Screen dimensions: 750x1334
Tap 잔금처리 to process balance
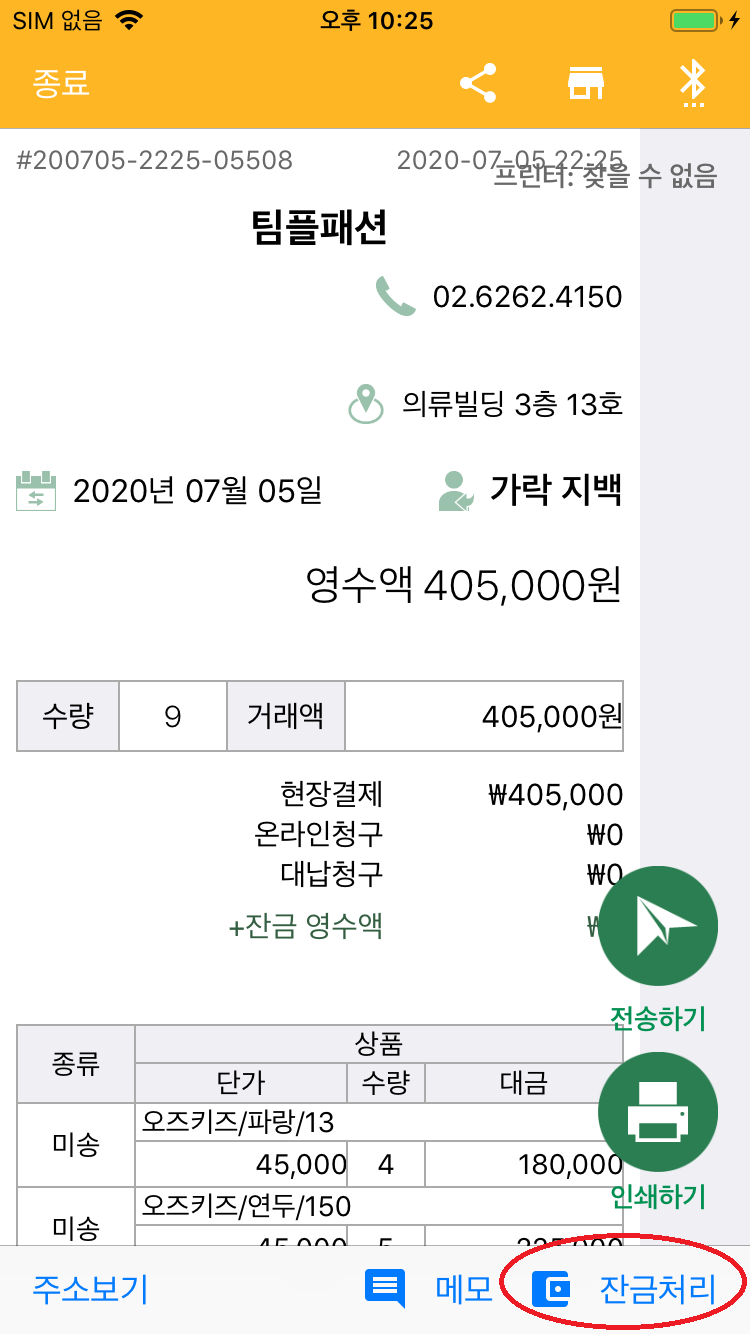pyautogui.click(x=657, y=1288)
